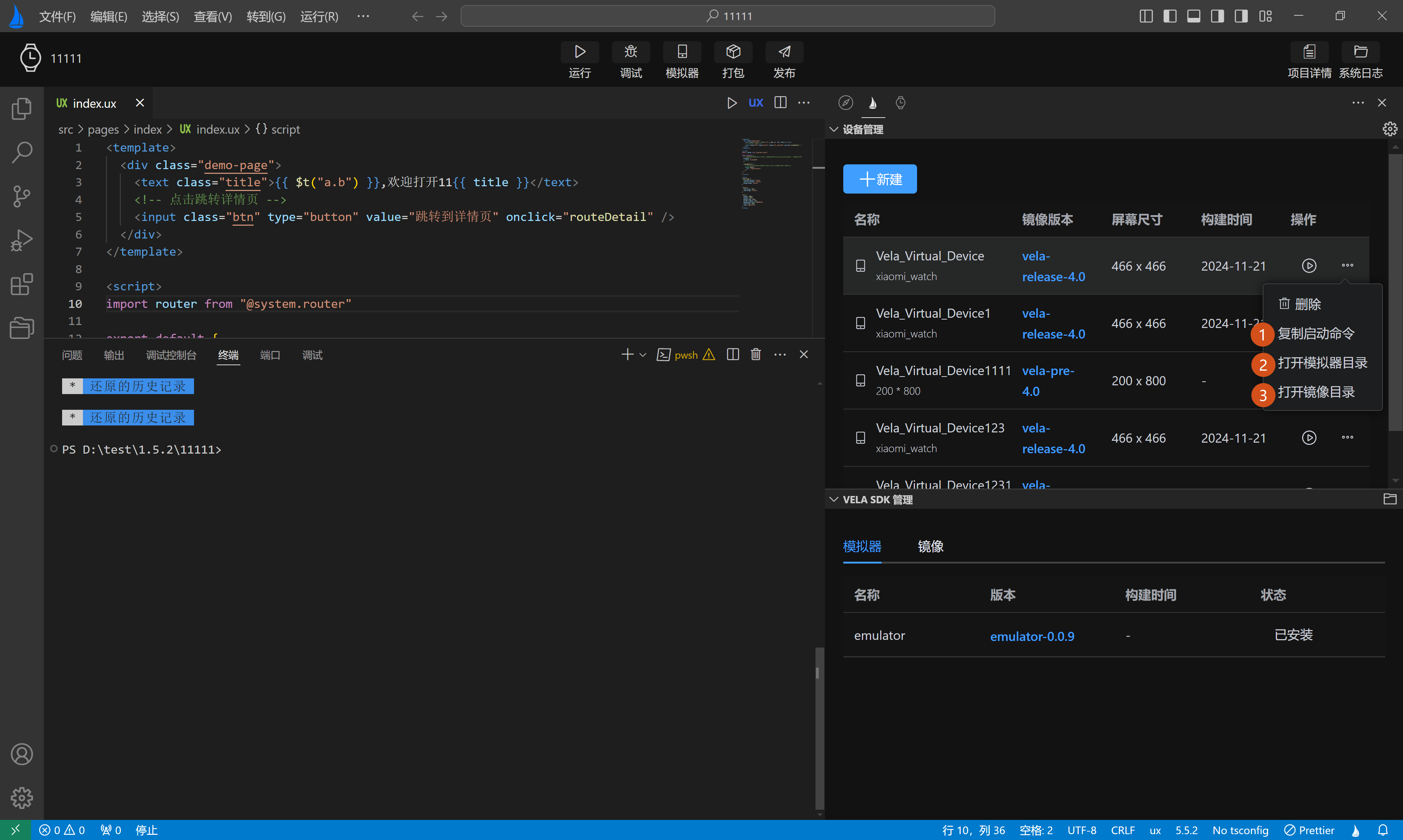
Task: Choose 复制启动命令 from context menu
Action: 1315,334
